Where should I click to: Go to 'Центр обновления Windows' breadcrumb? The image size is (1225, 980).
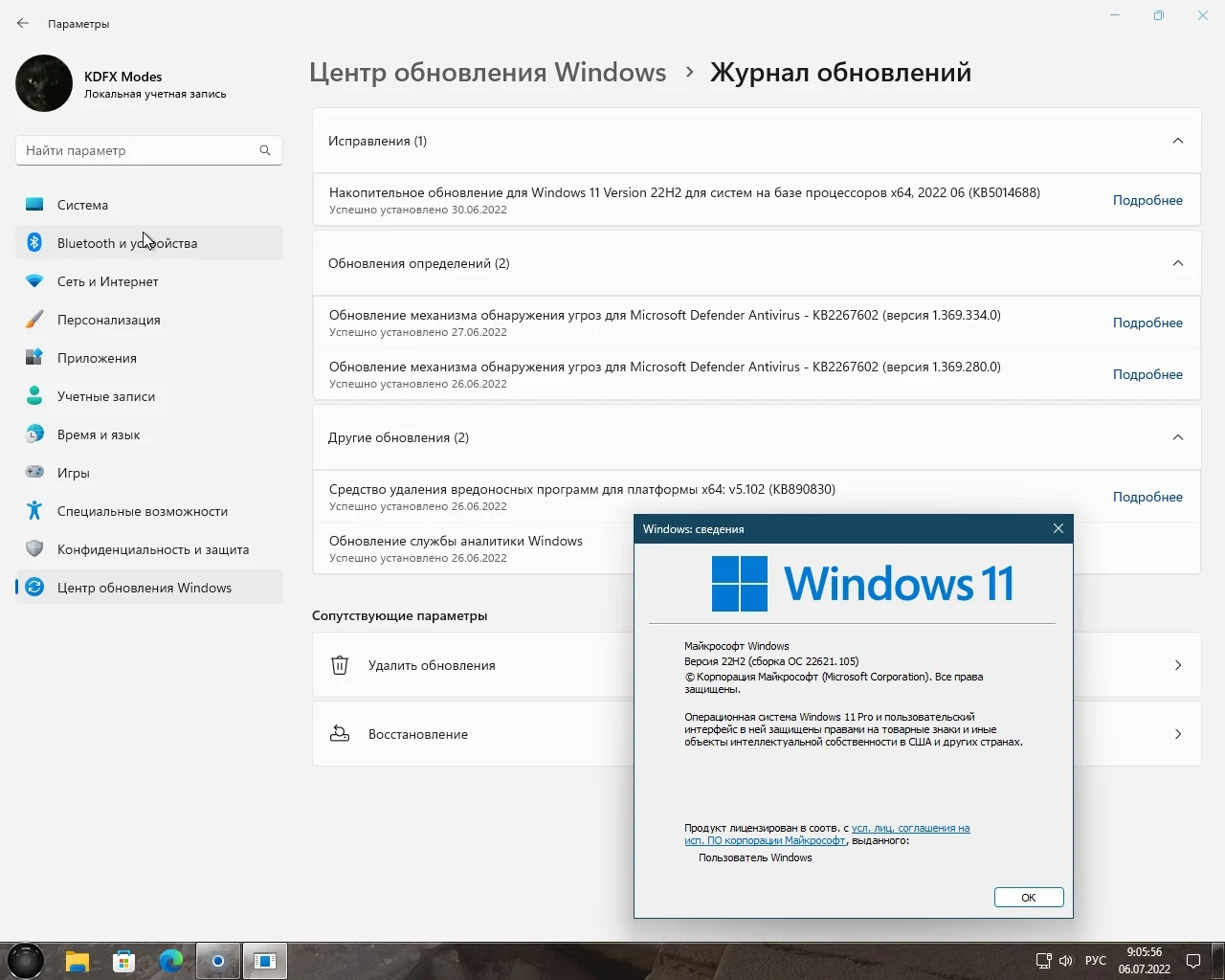487,73
